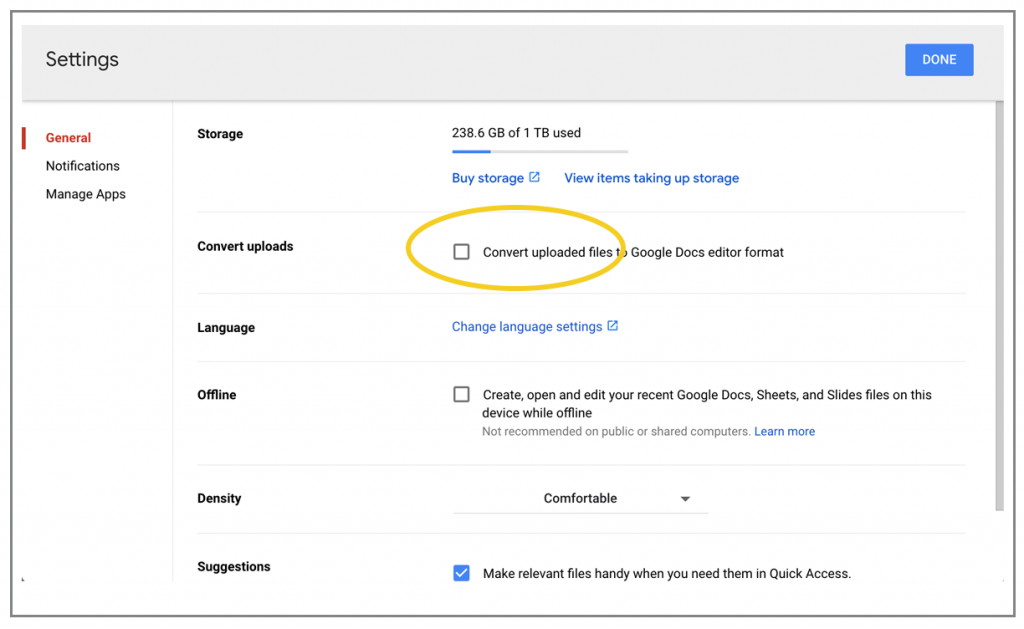
Task: Click the storage usage progress bar
Action: pyautogui.click(x=539, y=152)
